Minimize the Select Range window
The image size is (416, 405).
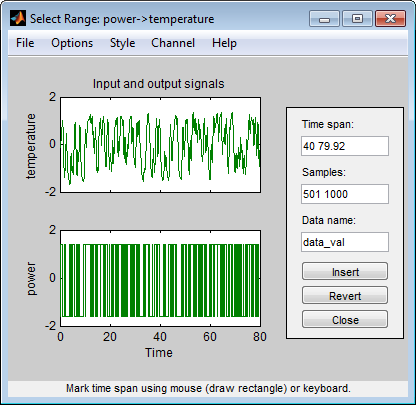(x=324, y=18)
